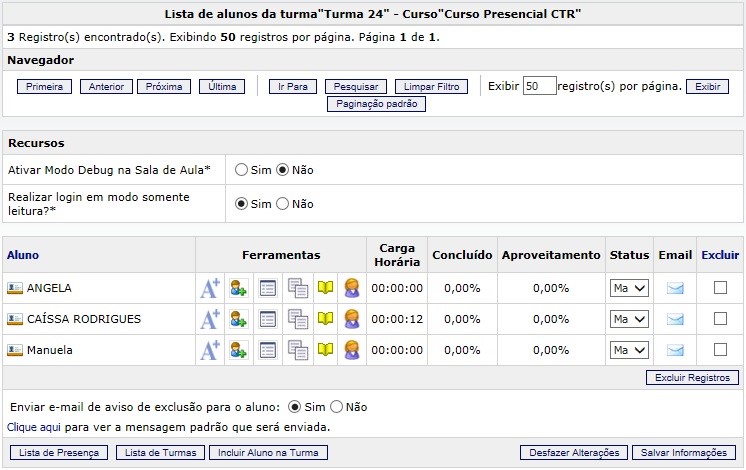Select Não for exclusion warning e-mail

[337, 407]
